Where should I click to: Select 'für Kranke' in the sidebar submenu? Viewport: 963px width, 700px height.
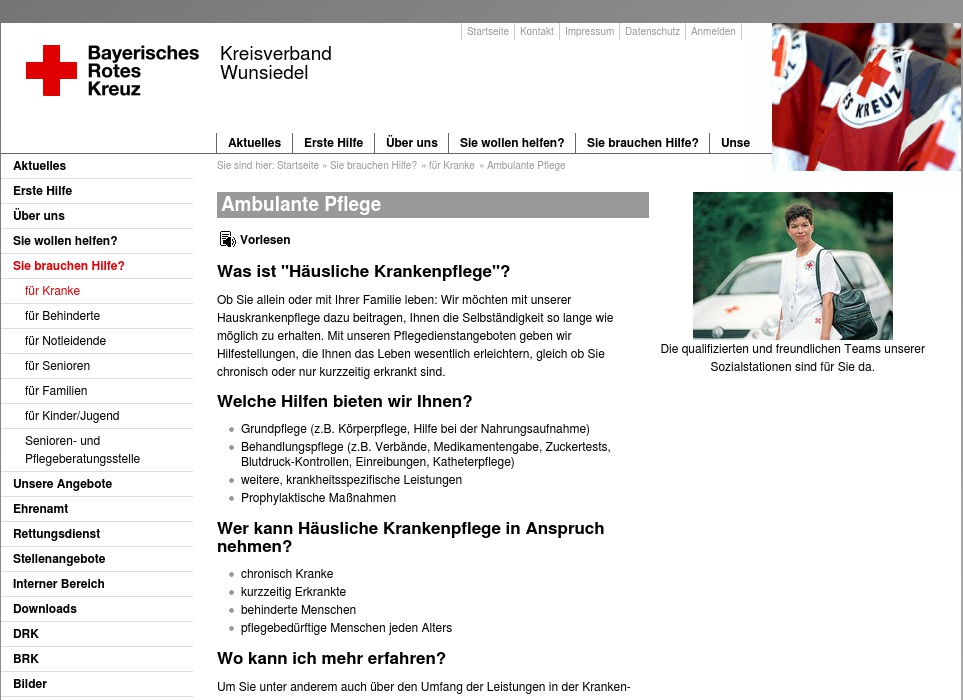coord(53,290)
